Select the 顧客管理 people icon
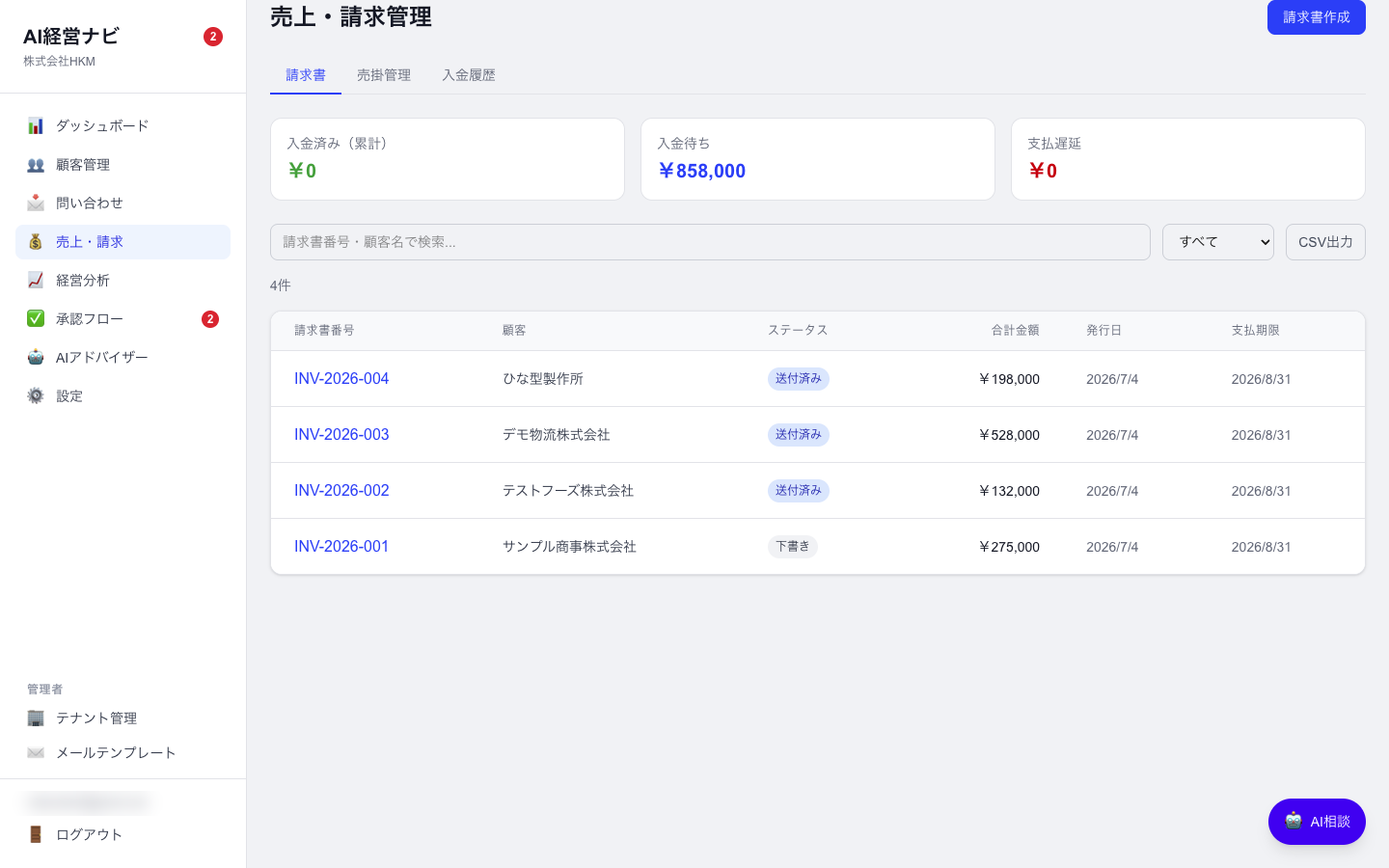1389x868 pixels. (36, 164)
